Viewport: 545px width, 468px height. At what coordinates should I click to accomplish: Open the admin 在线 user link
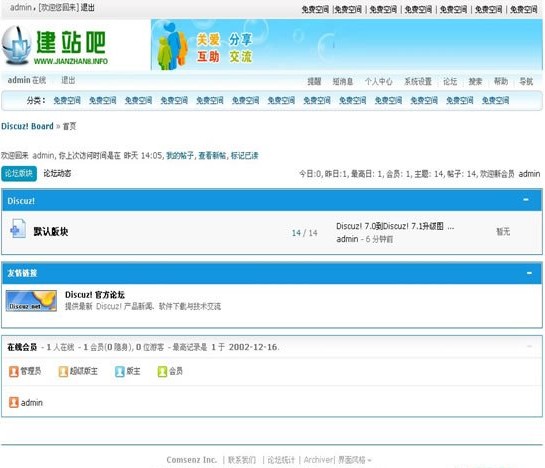pos(27,80)
